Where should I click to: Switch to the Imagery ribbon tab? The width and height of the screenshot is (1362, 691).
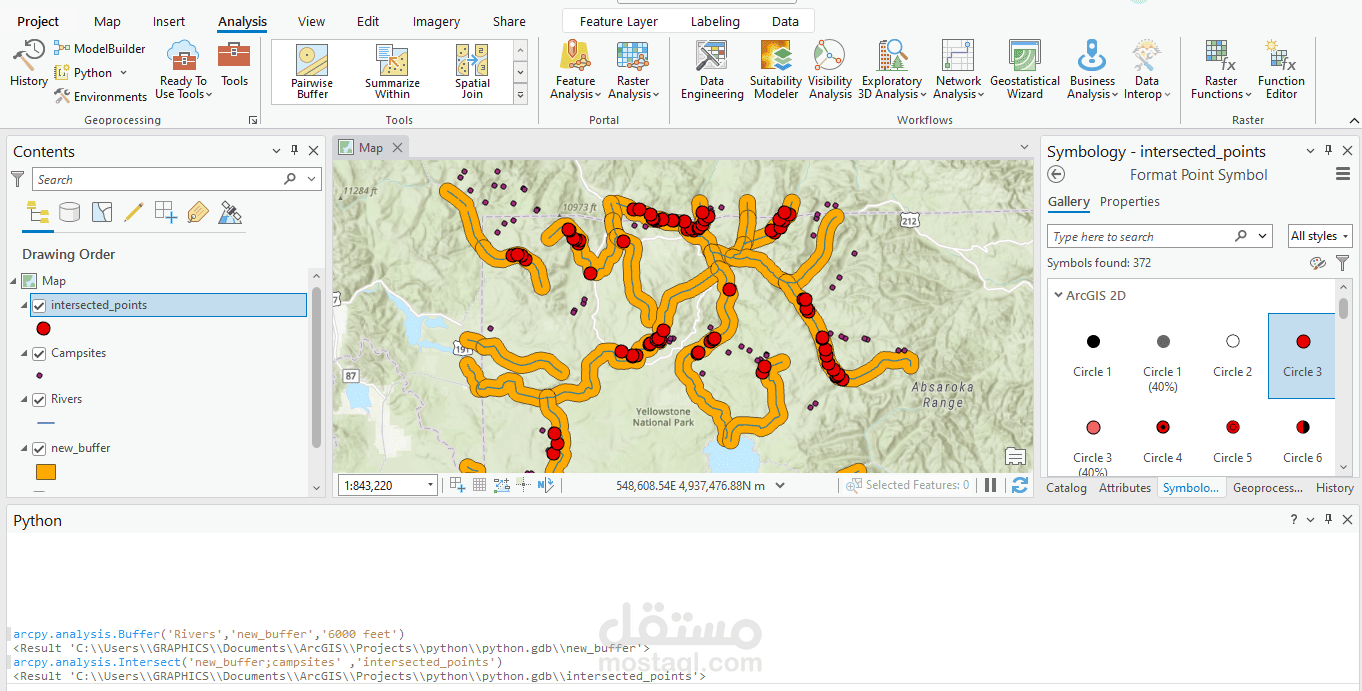coord(436,21)
